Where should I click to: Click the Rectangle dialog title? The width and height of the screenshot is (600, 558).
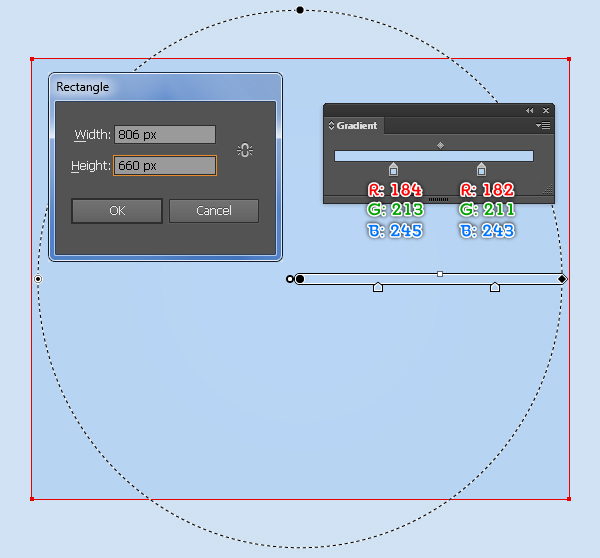83,87
